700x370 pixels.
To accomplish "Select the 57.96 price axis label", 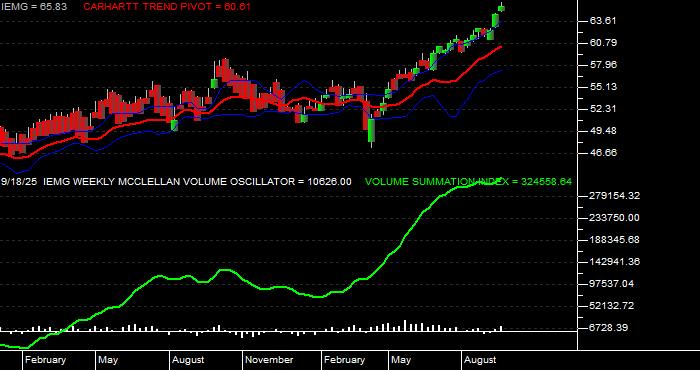I will (x=602, y=65).
